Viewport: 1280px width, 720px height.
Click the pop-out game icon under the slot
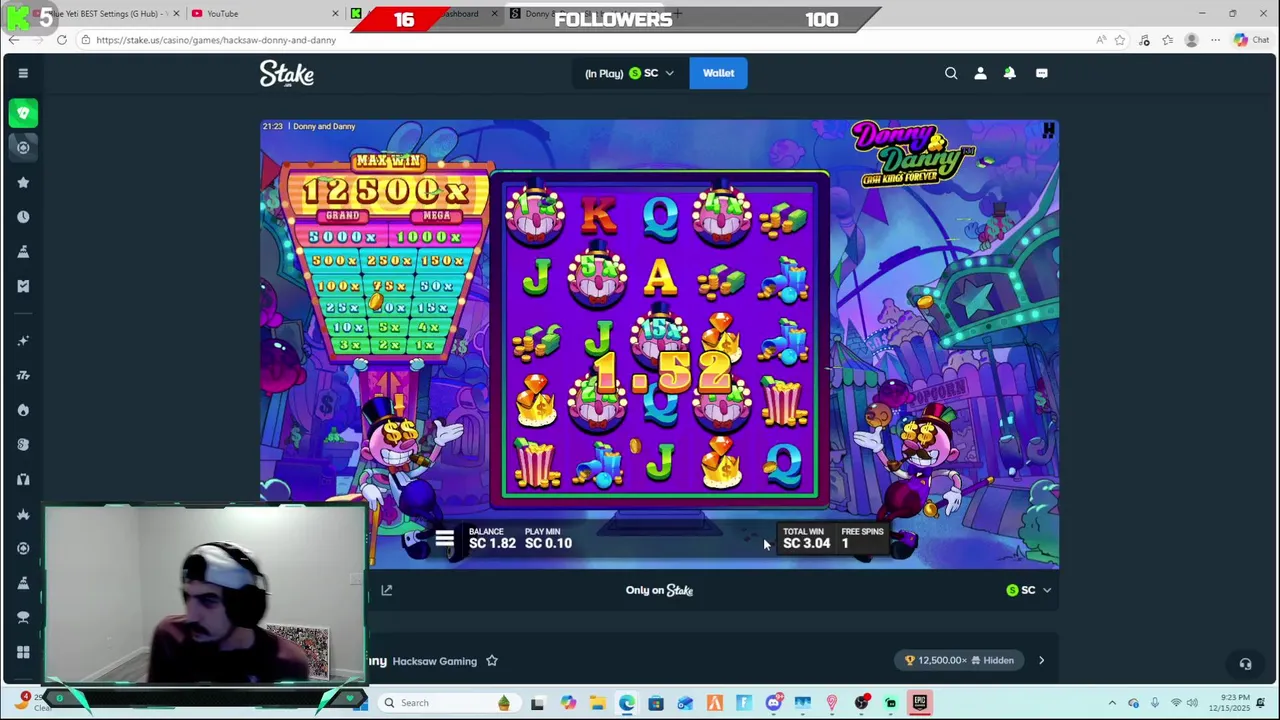tap(387, 590)
